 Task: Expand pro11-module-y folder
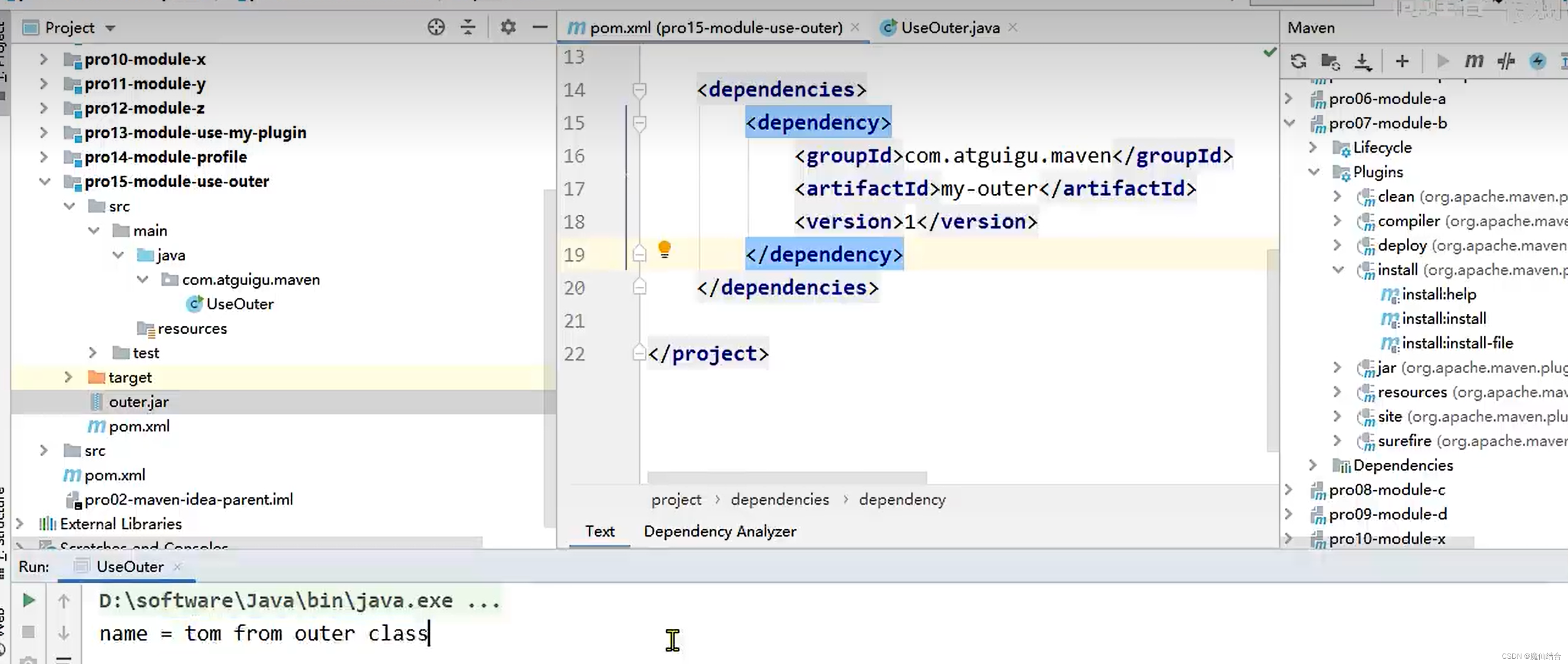43,83
